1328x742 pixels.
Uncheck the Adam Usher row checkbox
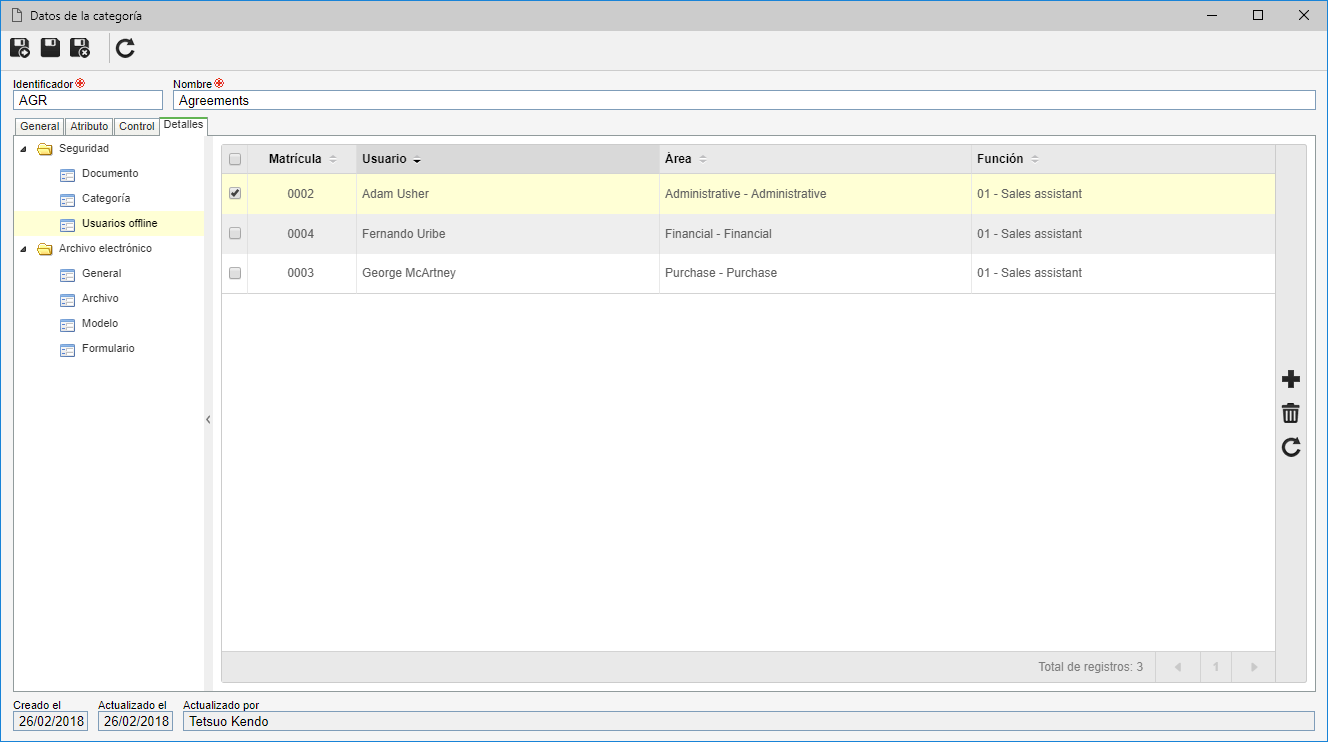pos(235,194)
